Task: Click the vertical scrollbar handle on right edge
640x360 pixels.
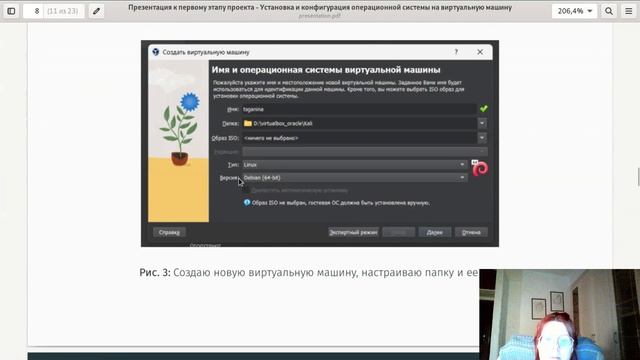Action: 638,177
